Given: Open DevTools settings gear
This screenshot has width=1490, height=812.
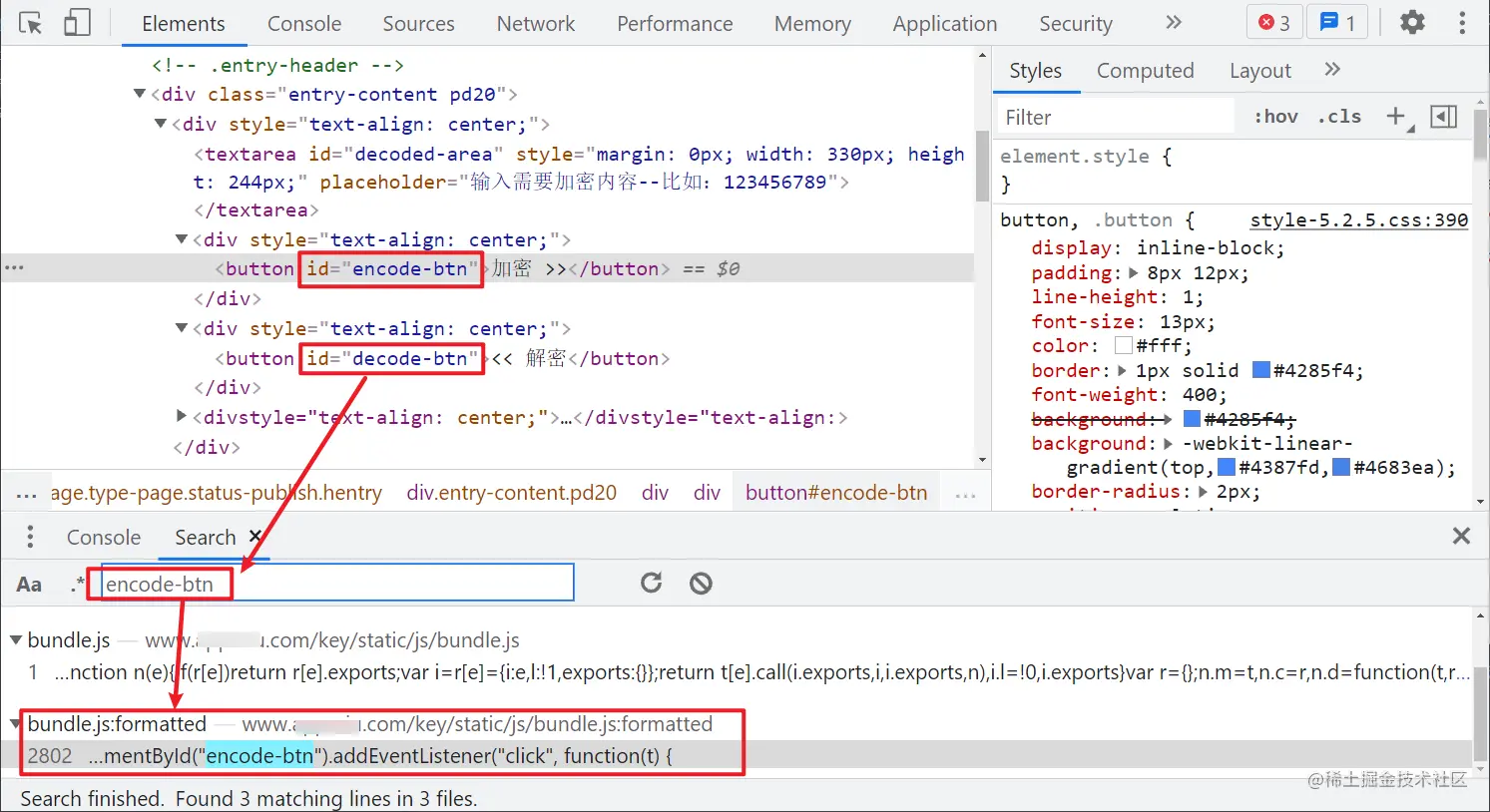Looking at the screenshot, I should [x=1412, y=22].
